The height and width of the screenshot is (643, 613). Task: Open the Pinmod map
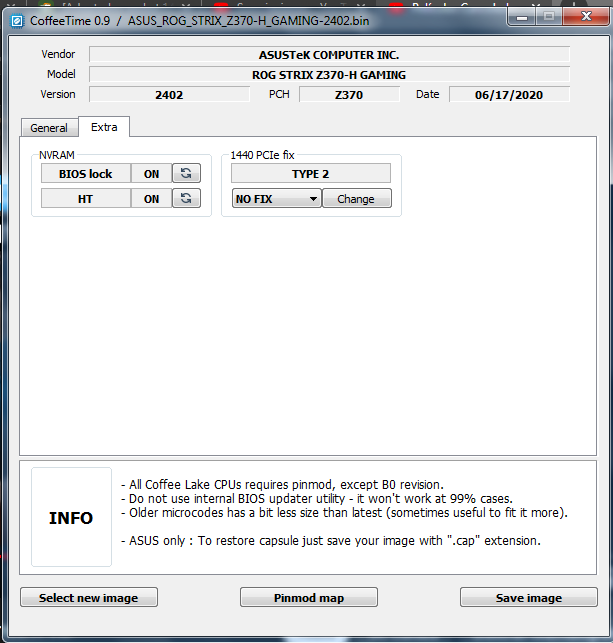[309, 597]
